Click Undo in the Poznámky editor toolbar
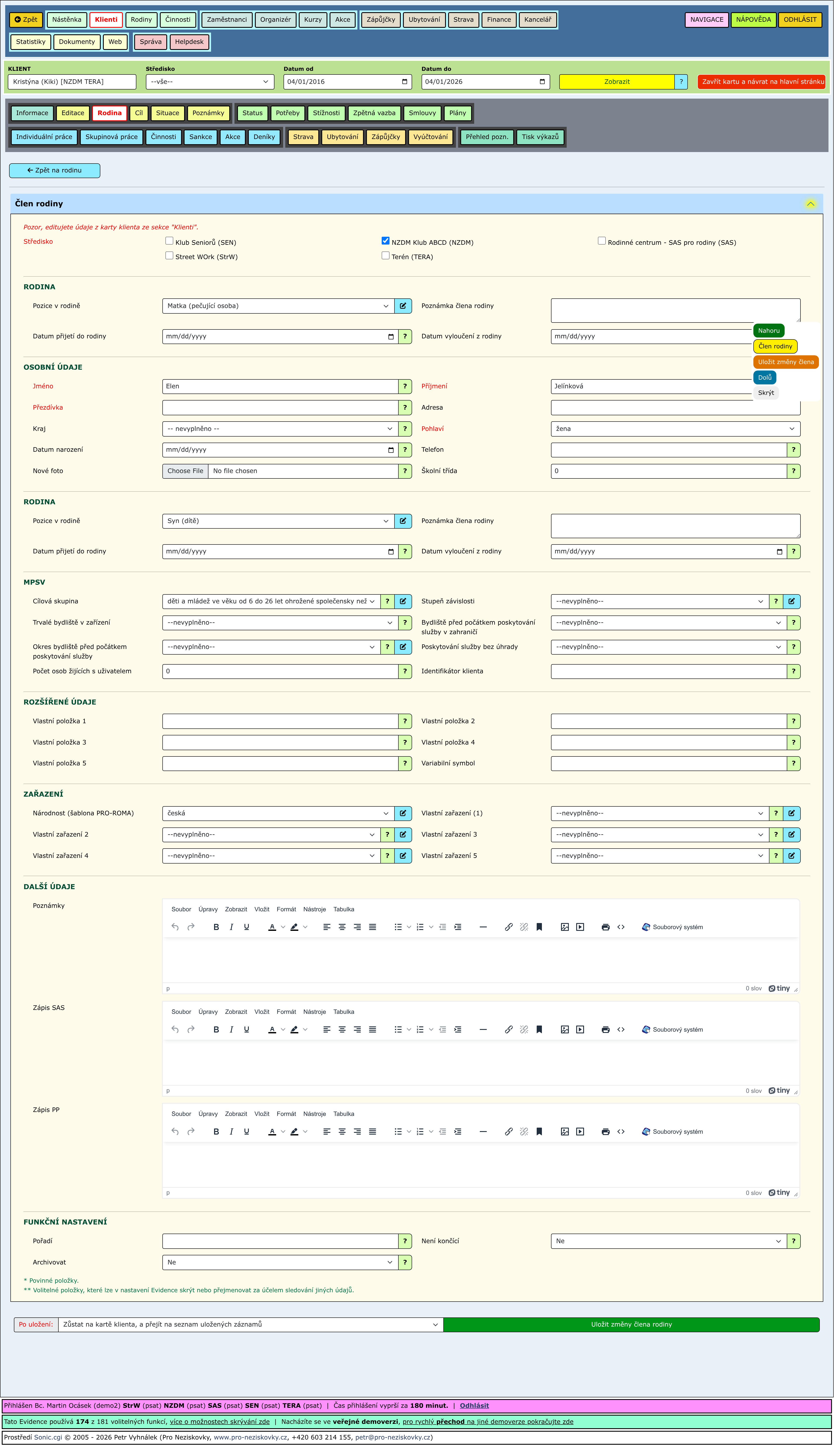This screenshot has height=1456, width=835. tap(175, 928)
